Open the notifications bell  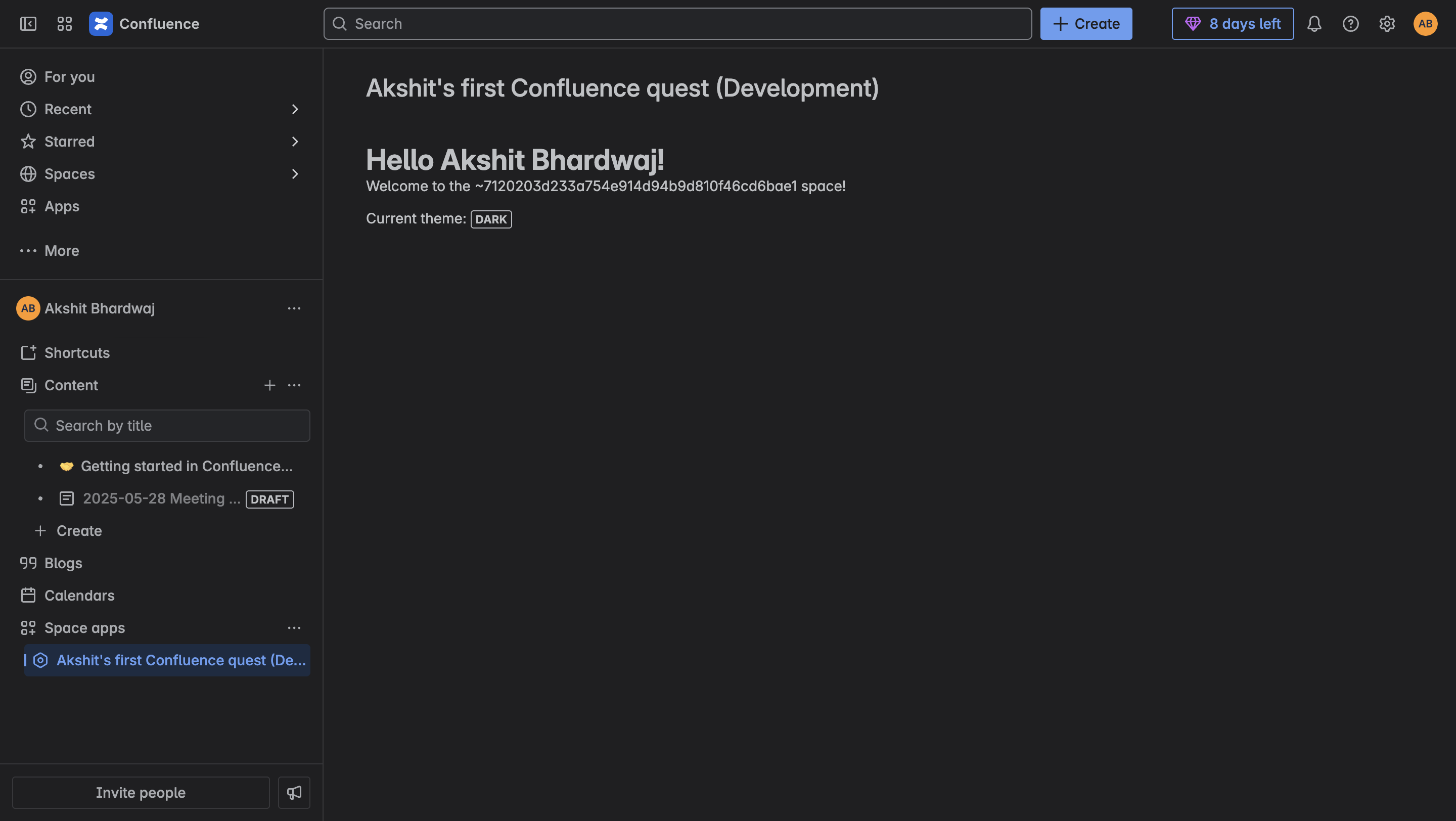[1314, 24]
